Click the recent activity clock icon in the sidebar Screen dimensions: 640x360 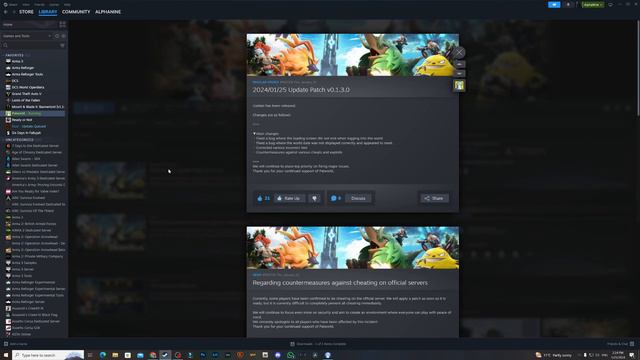pos(57,36)
